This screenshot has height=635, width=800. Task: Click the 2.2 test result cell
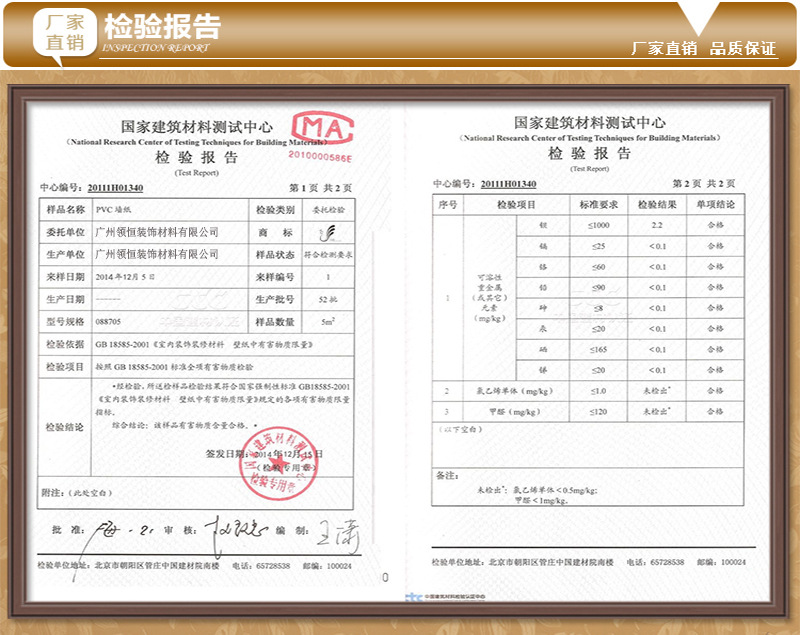657,225
